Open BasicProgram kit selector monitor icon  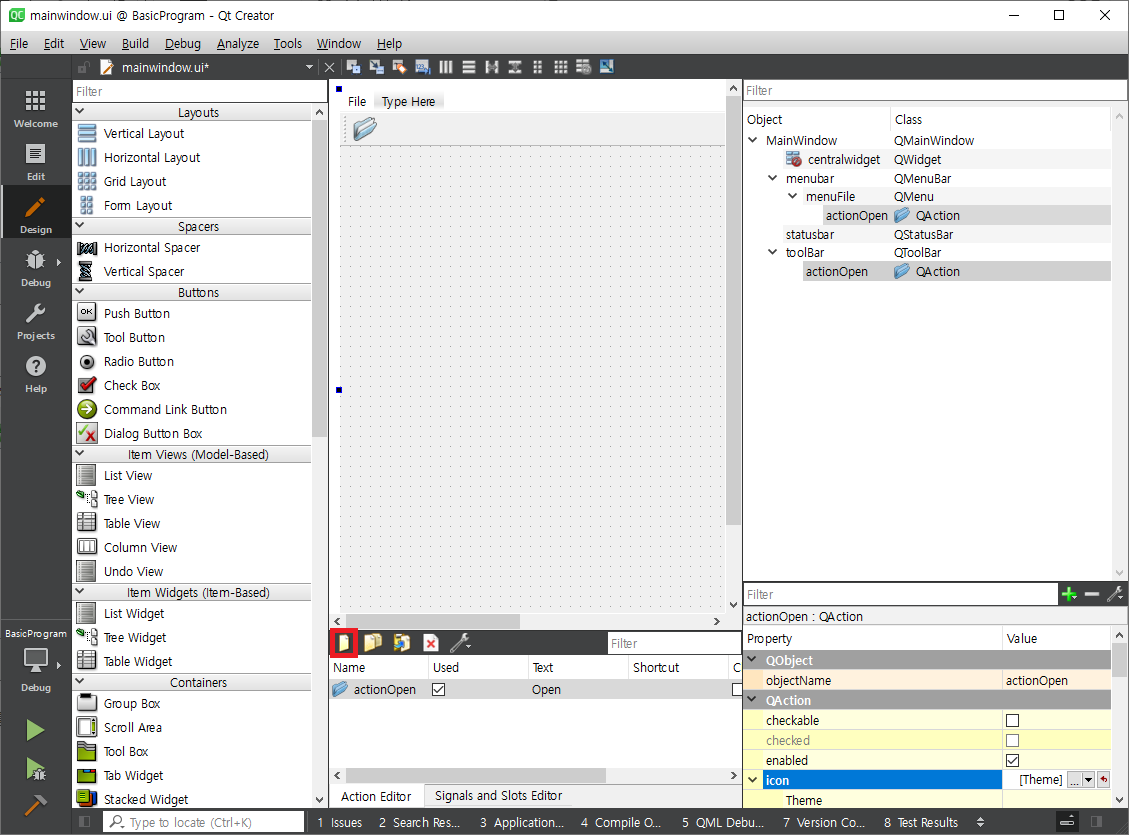tap(36, 659)
